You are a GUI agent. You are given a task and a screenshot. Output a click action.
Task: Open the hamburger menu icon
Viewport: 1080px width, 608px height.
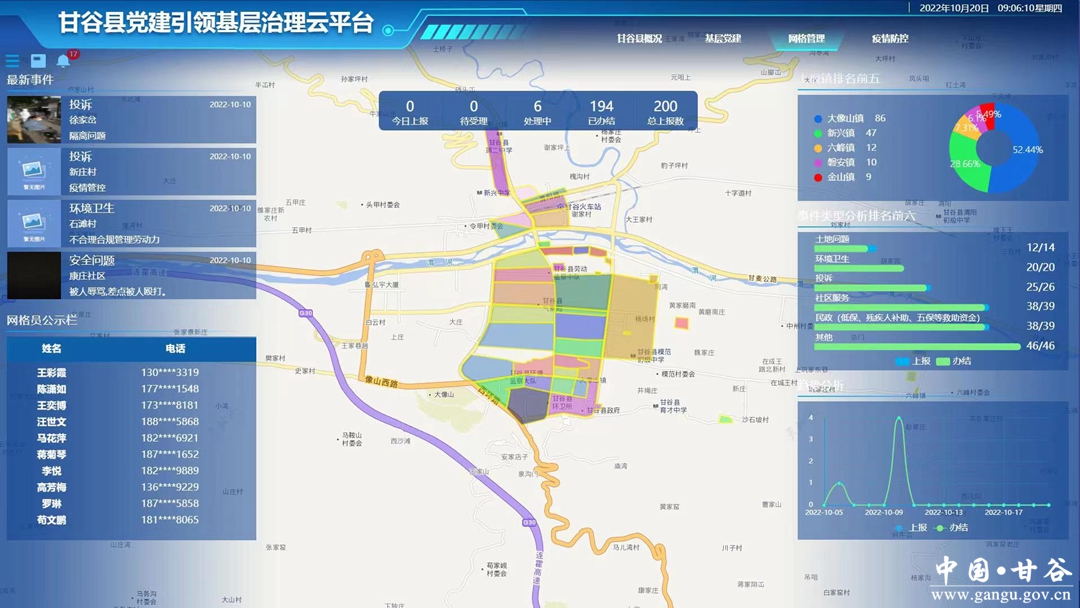13,61
